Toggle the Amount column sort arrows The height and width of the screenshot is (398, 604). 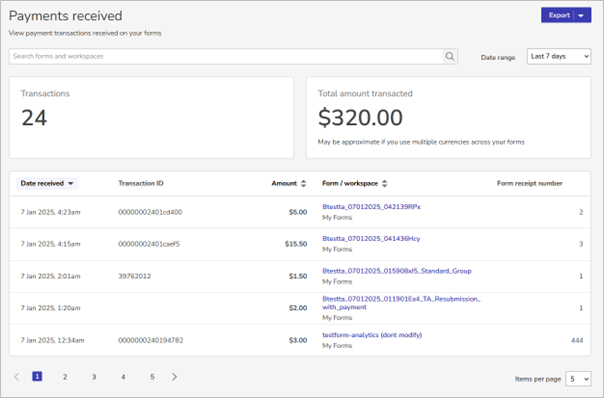(304, 183)
